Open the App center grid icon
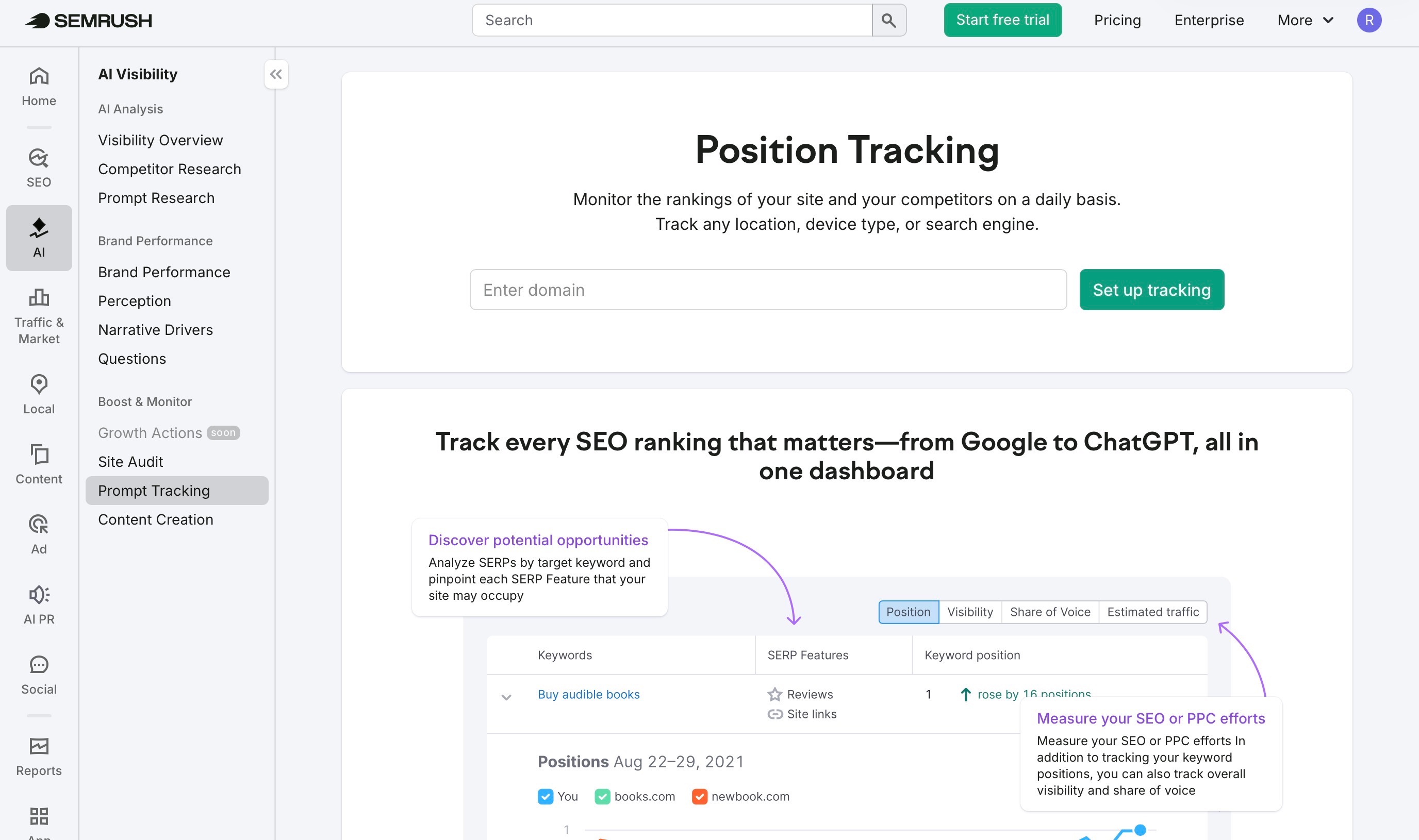The width and height of the screenshot is (1419, 840). coord(39,816)
